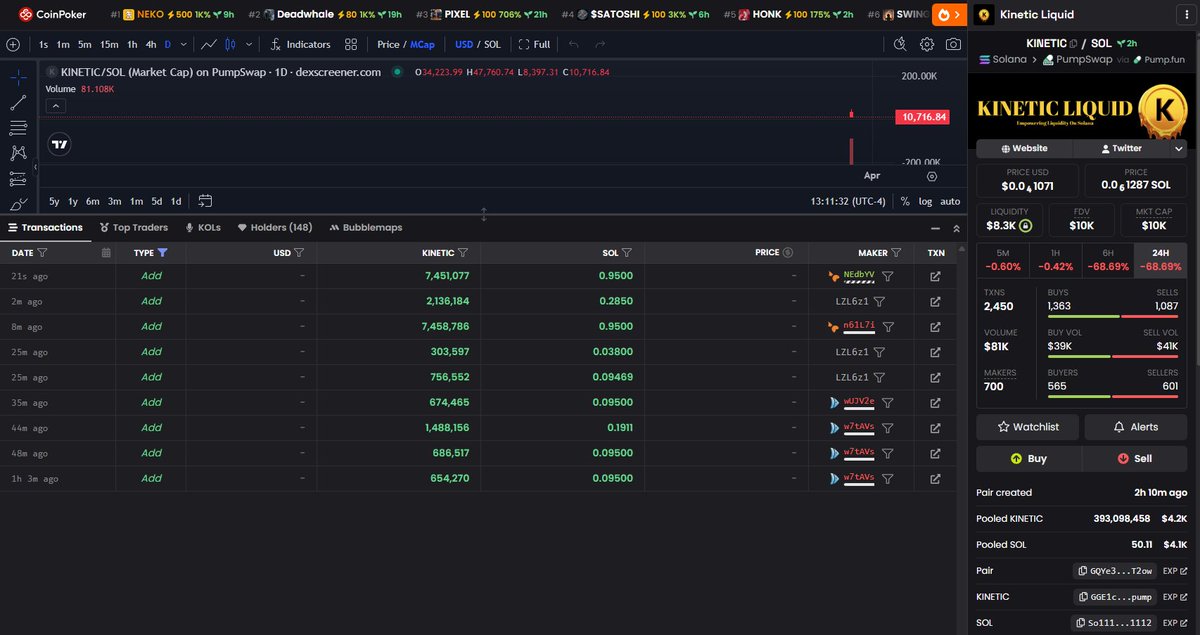The image size is (1200, 635).
Task: Select the Transactions tab
Action: pos(45,228)
